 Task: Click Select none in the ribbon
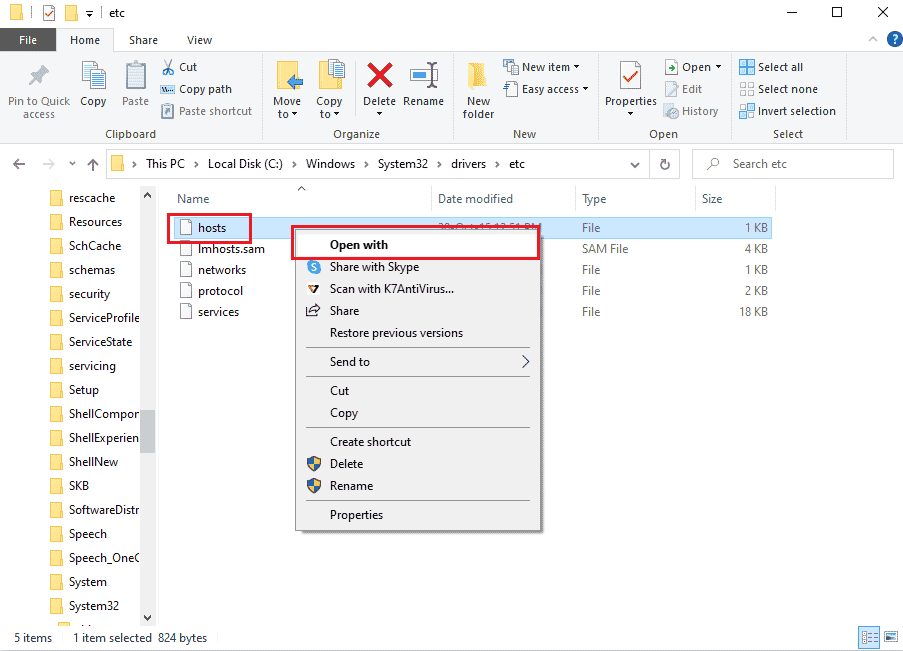point(779,89)
